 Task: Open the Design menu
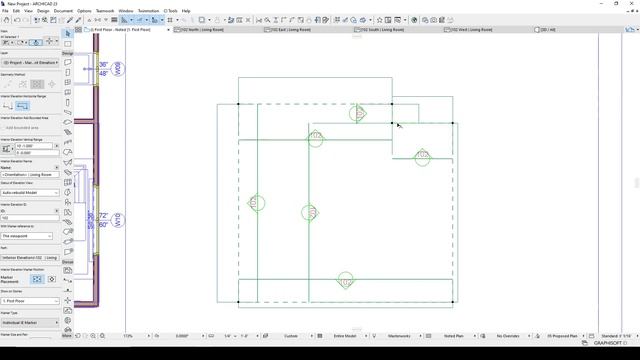43,11
